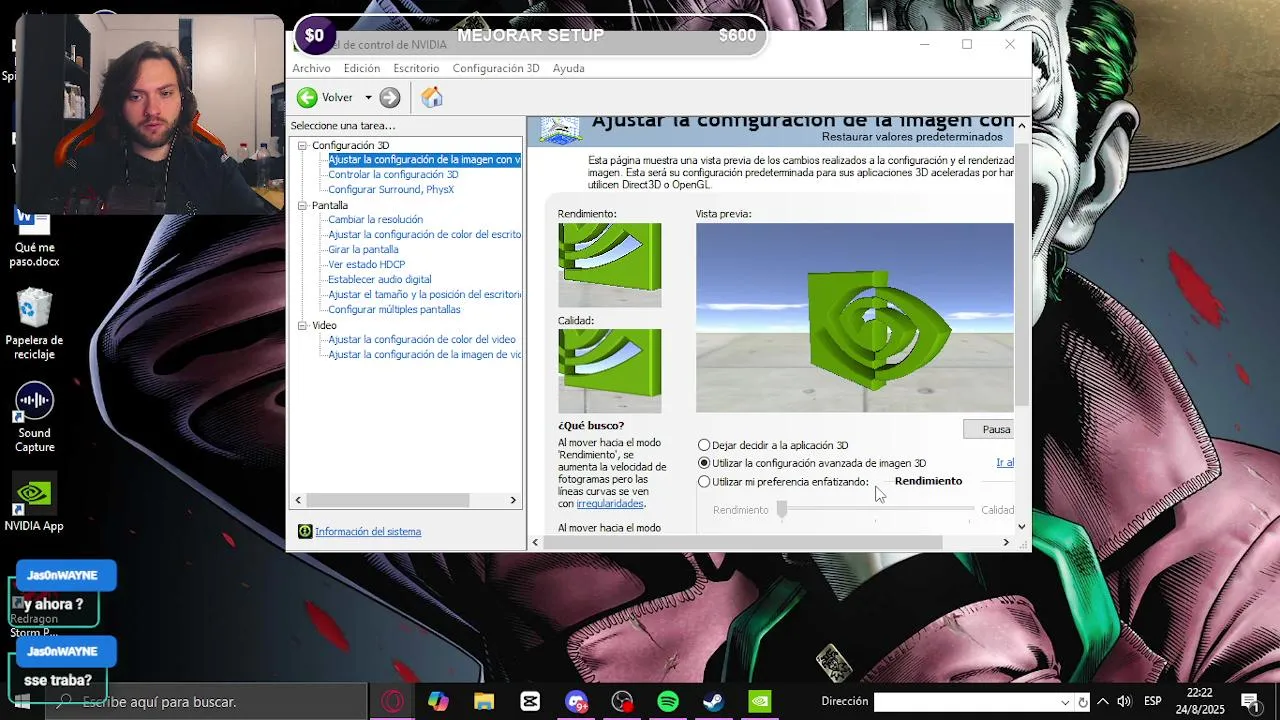1280x720 pixels.
Task: Click left arrow of task tree scrollbar
Action: (x=297, y=500)
